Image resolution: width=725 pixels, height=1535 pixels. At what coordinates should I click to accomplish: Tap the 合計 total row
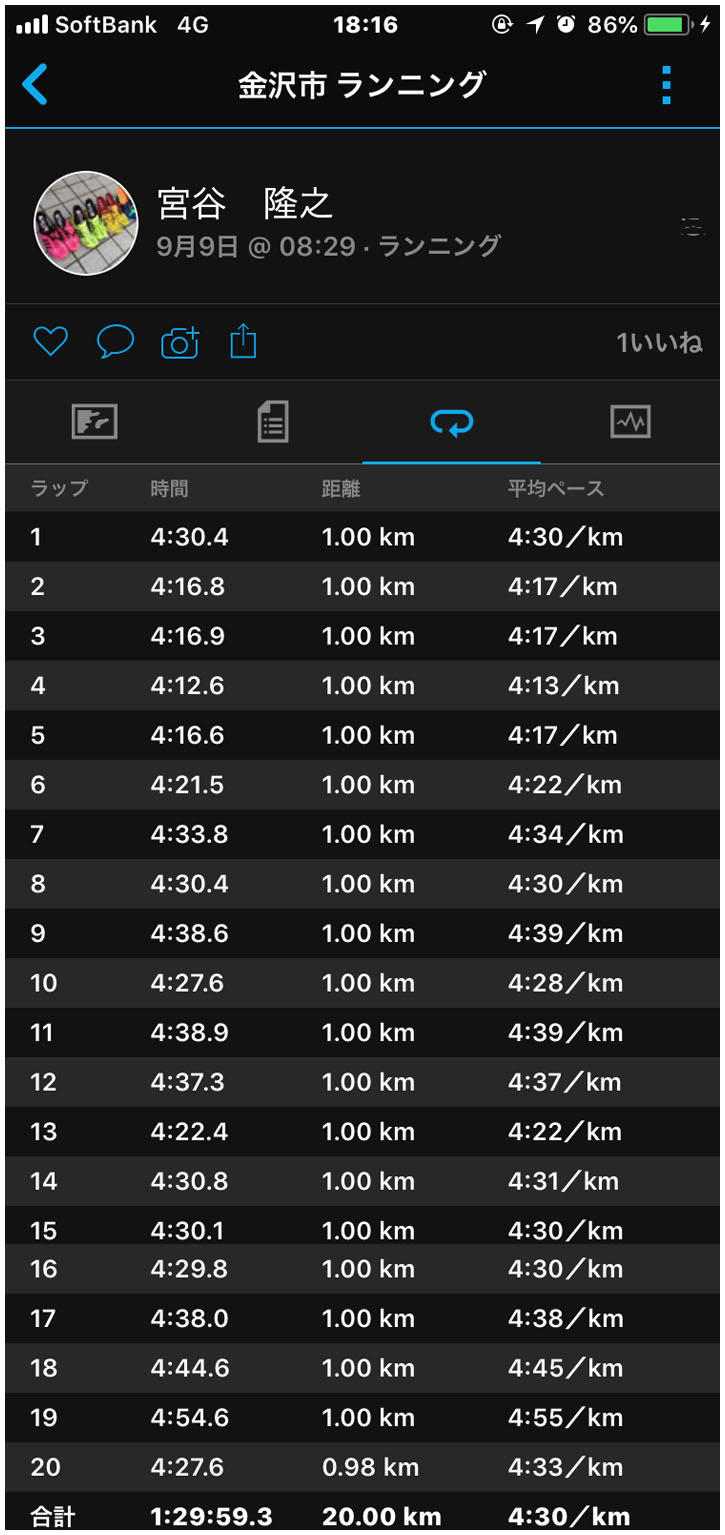[x=362, y=1516]
